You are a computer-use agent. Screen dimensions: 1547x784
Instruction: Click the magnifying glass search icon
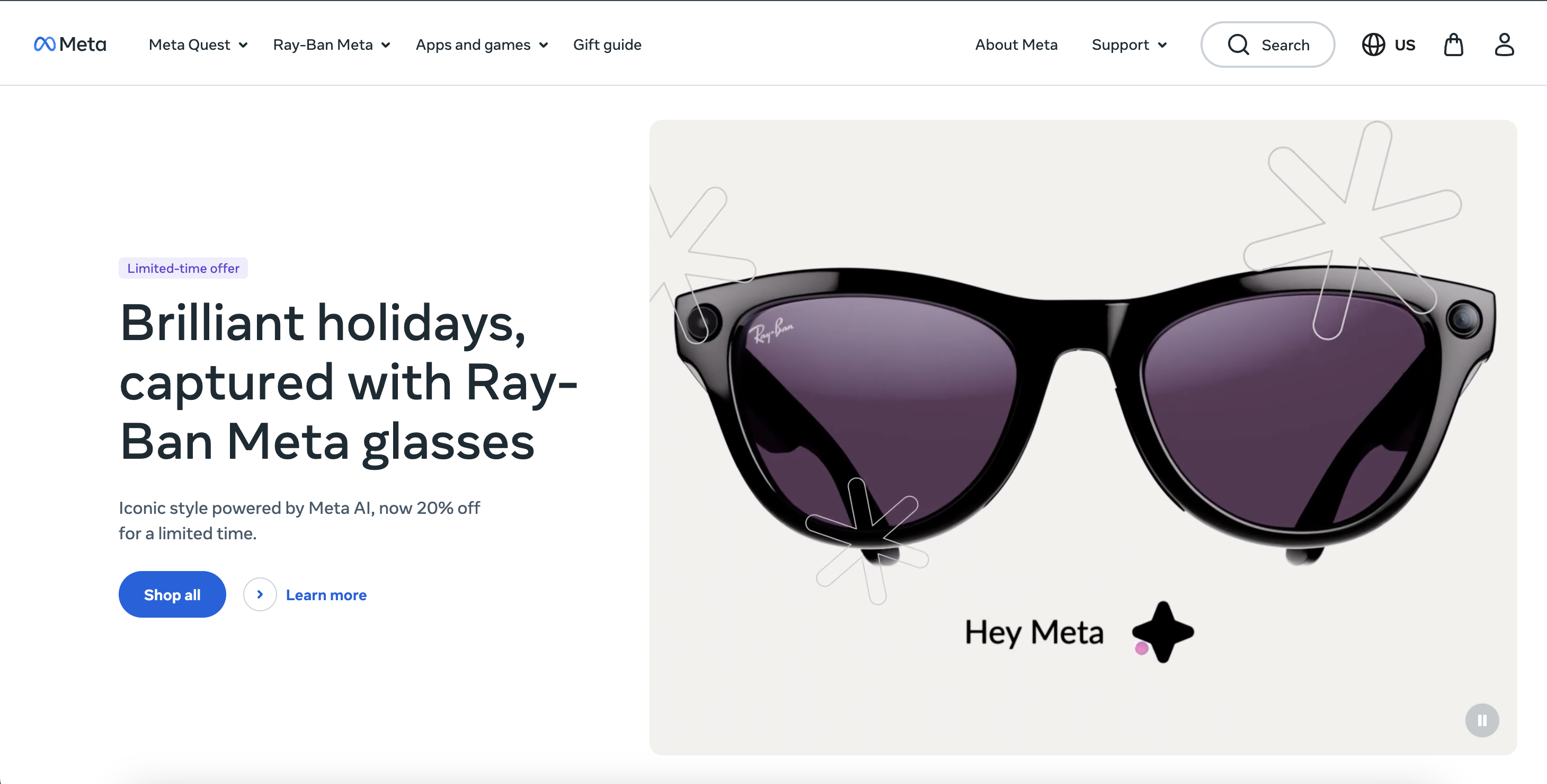(x=1238, y=44)
